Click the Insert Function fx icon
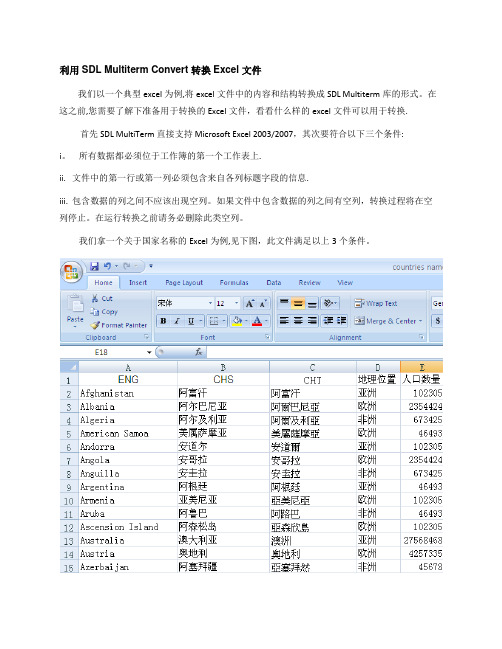Viewport: 502px width, 649px height. (199, 352)
